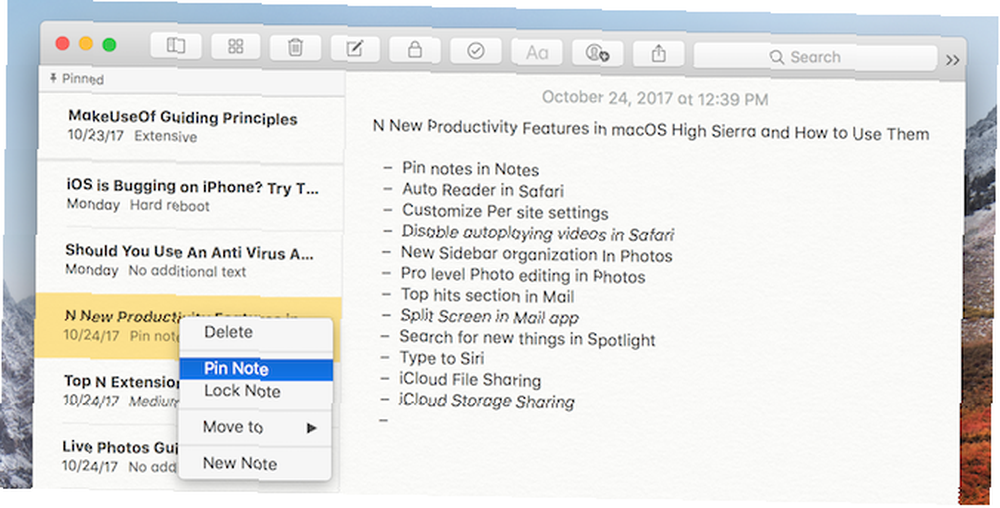1000x508 pixels.
Task: Compose a new note with pencil icon
Action: (x=355, y=49)
